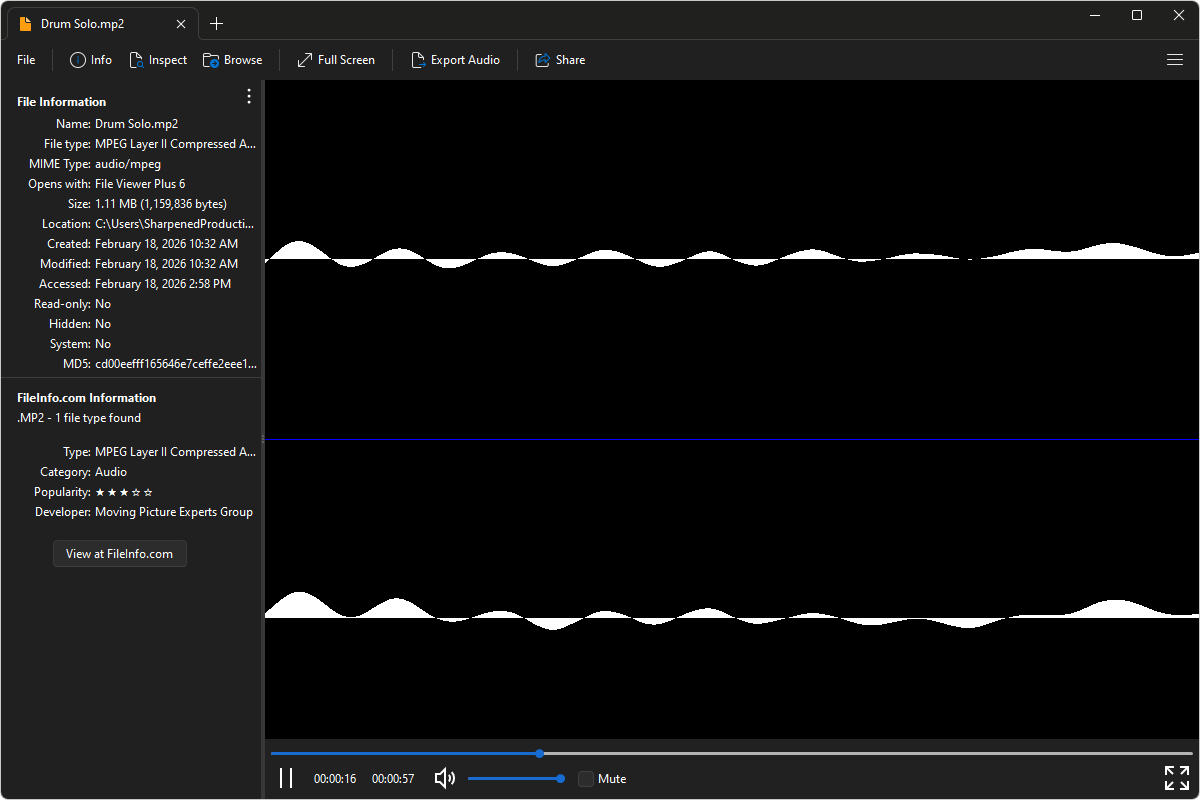Click the volume slider handle
Screen dimensions: 1200x800
click(x=560, y=778)
